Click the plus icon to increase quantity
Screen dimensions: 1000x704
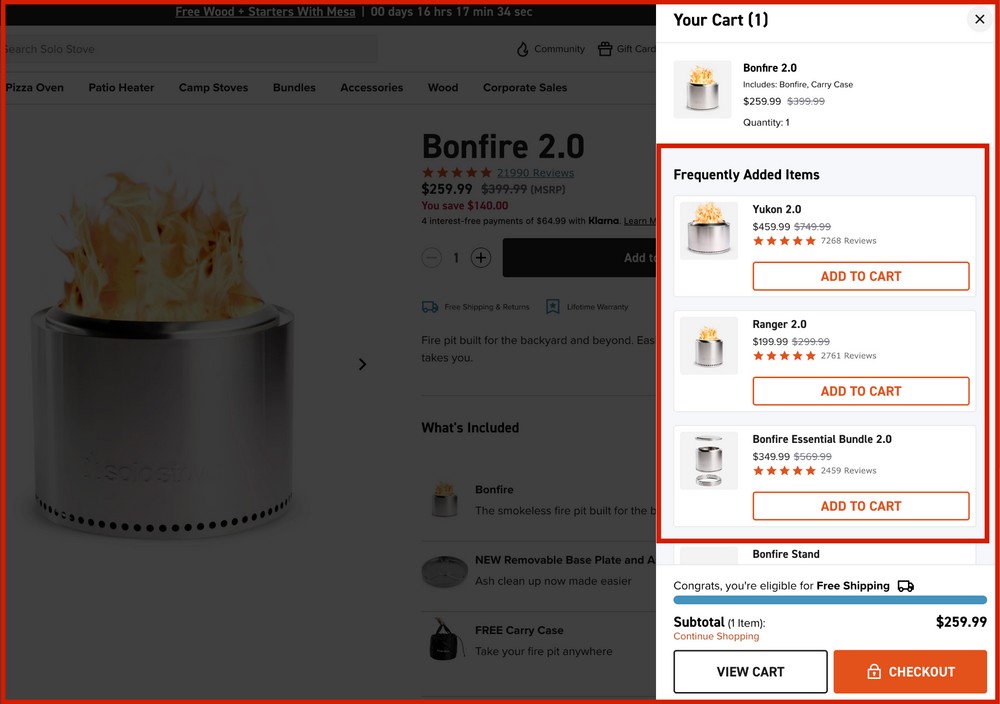point(481,257)
